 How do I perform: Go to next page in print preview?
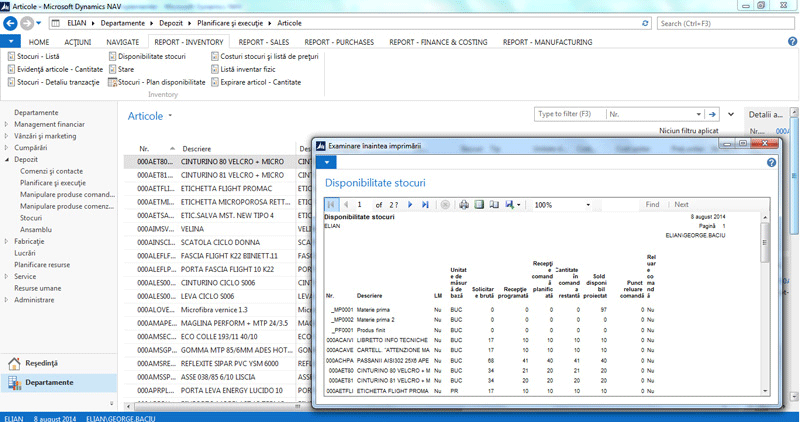pos(410,204)
